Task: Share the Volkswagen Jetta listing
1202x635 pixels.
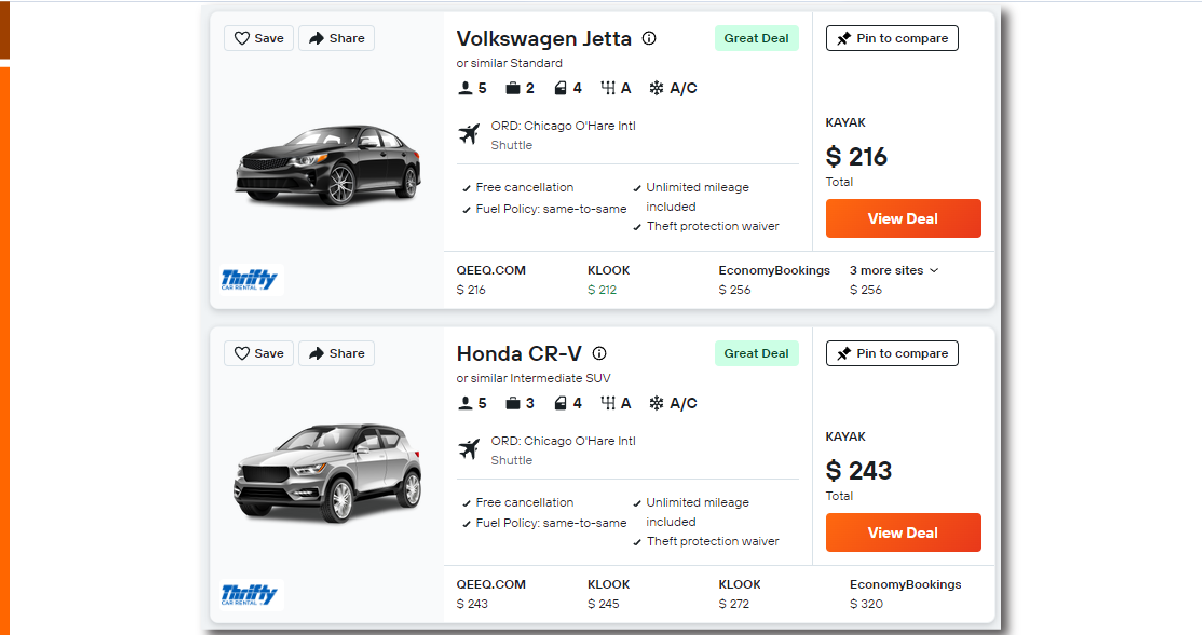Action: pyautogui.click(x=336, y=38)
